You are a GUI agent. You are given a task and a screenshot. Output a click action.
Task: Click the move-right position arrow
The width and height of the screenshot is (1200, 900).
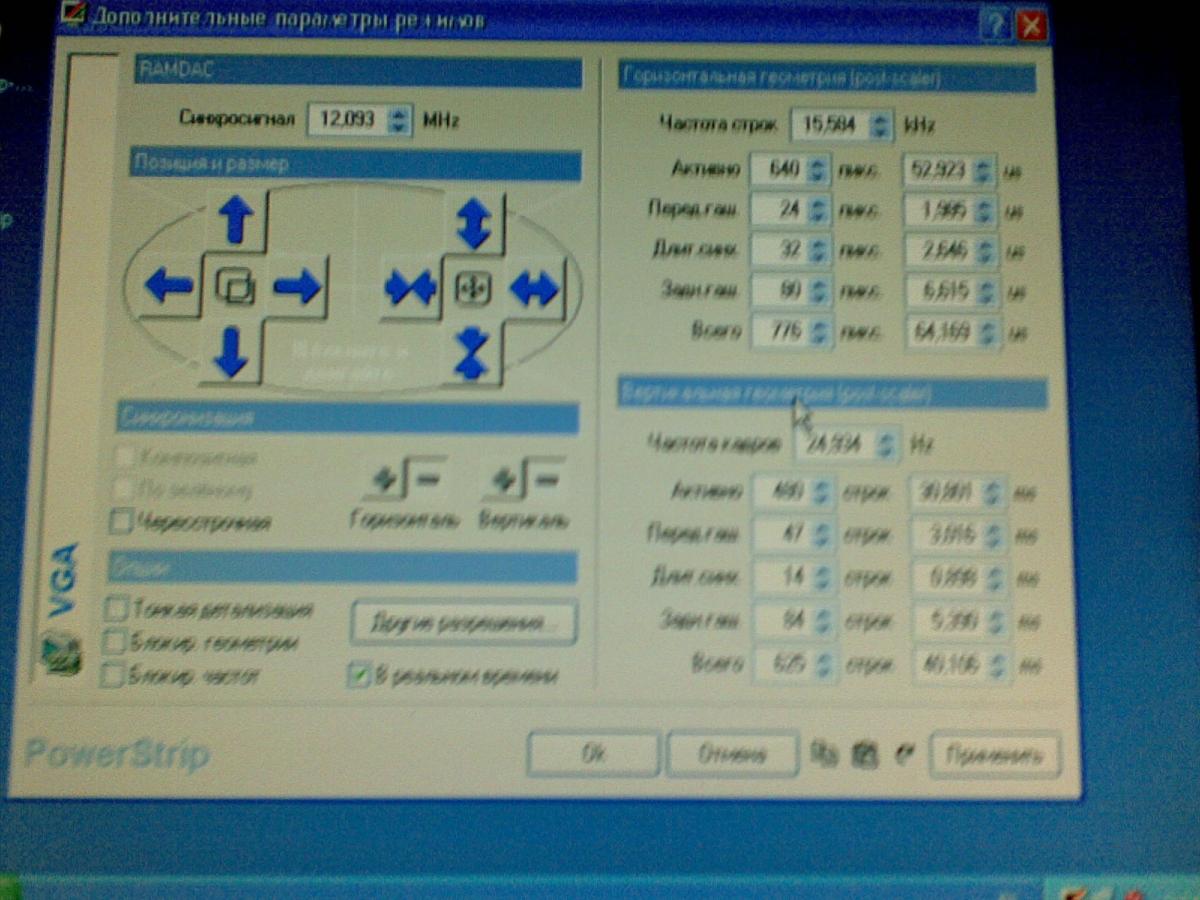click(x=297, y=287)
